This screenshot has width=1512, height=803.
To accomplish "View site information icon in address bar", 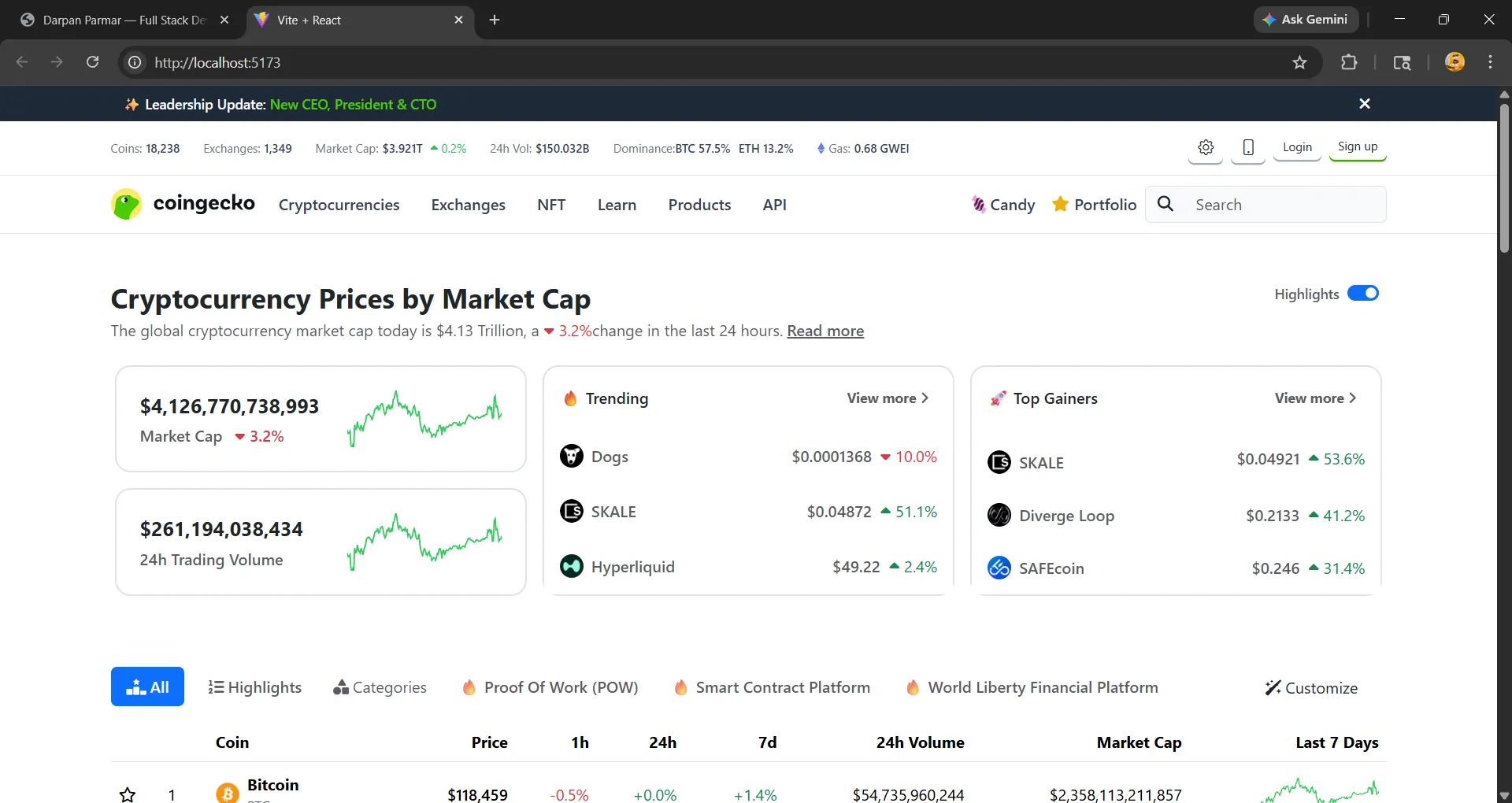I will point(135,62).
